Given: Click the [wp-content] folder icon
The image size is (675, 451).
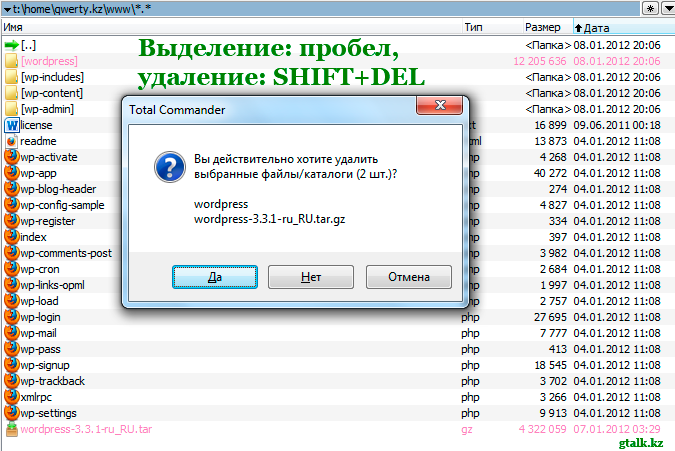Looking at the screenshot, I should coord(12,93).
